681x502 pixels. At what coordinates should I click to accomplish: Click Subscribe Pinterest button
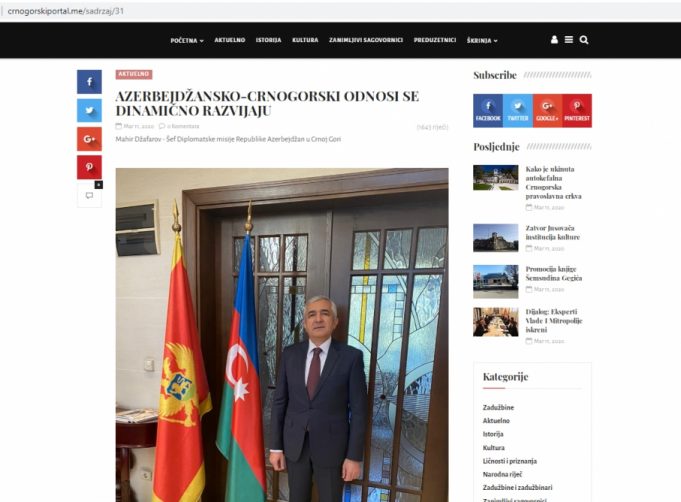[577, 111]
